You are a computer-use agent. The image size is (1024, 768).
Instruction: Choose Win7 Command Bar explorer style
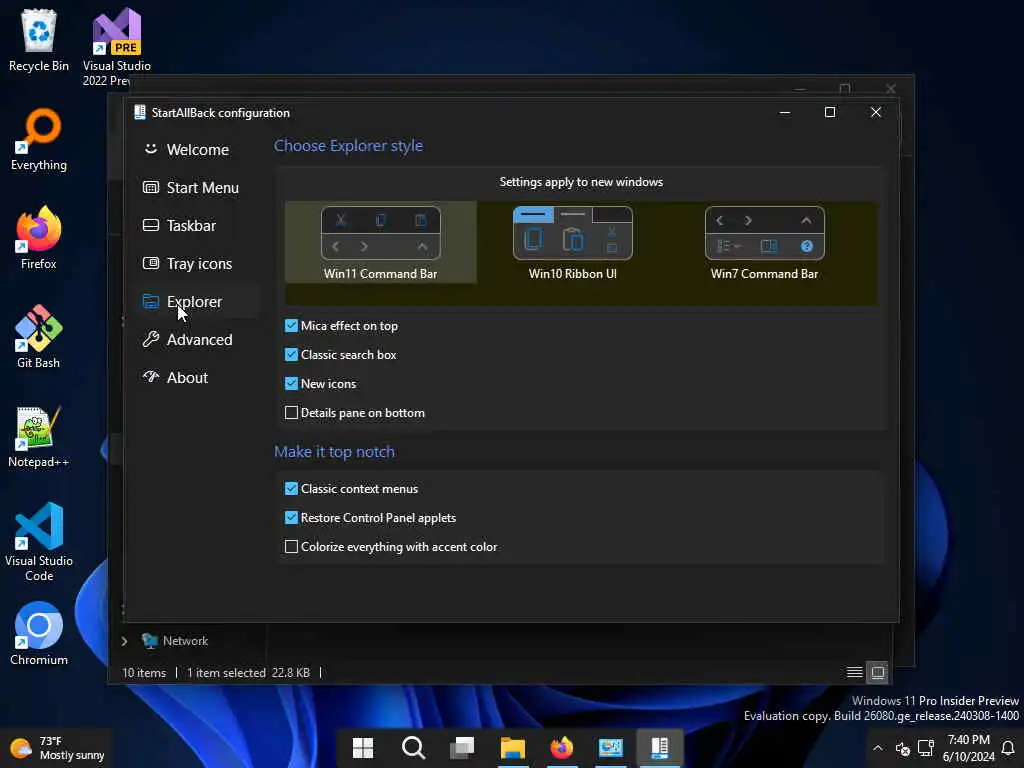click(x=764, y=242)
